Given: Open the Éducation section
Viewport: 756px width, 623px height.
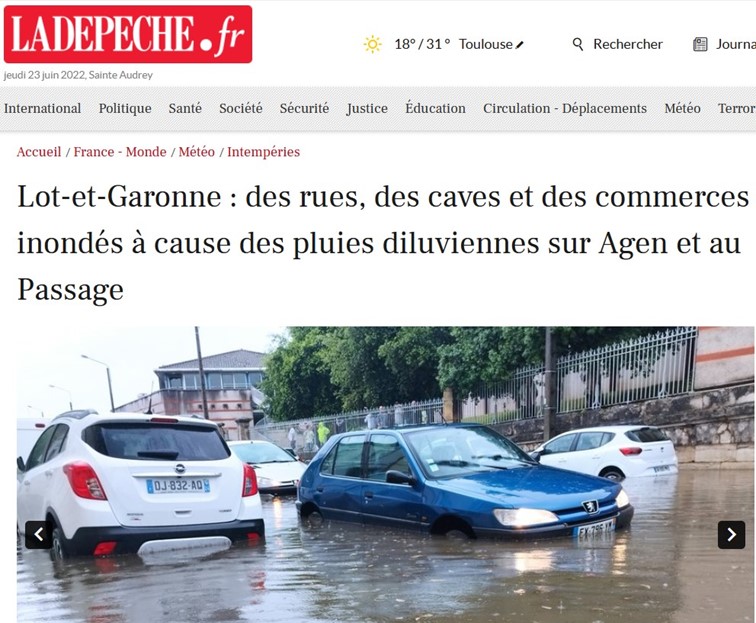Looking at the screenshot, I should [435, 108].
